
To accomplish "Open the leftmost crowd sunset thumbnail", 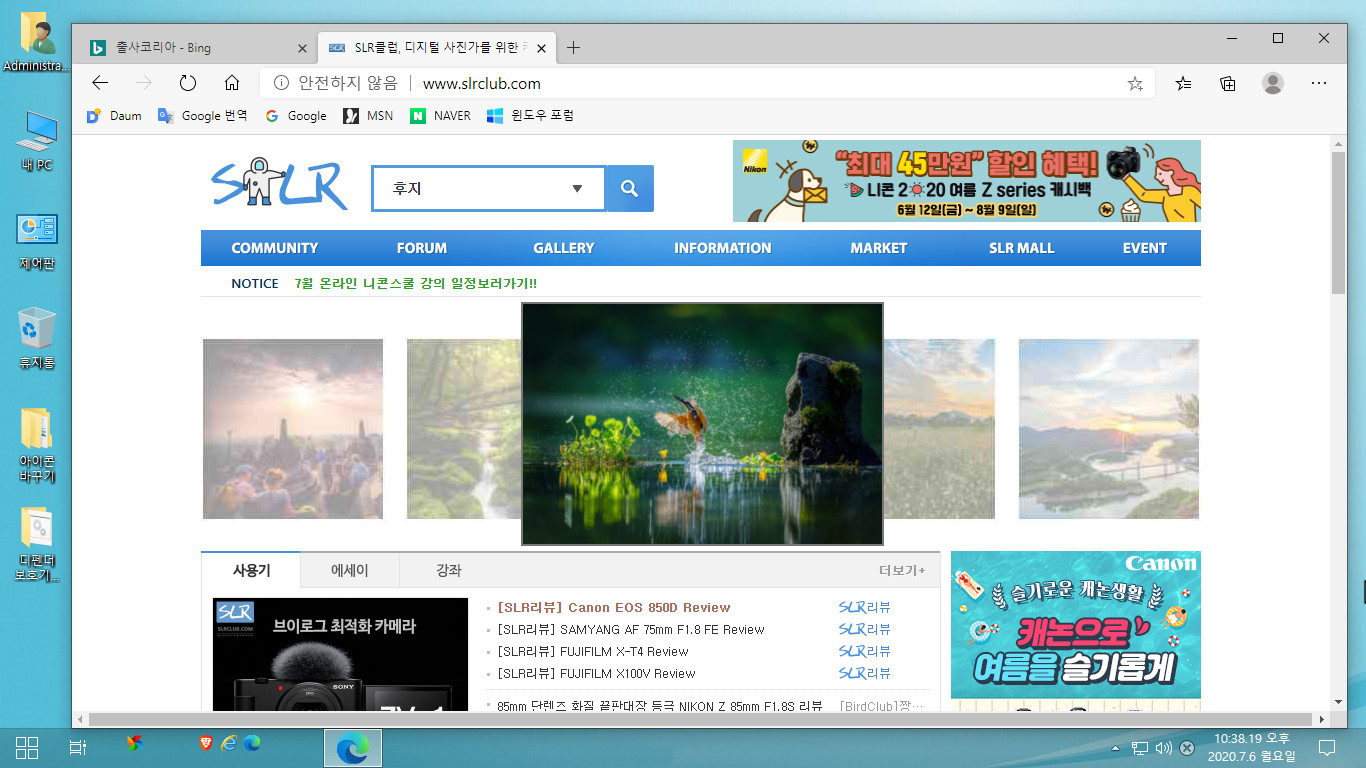I will point(293,429).
